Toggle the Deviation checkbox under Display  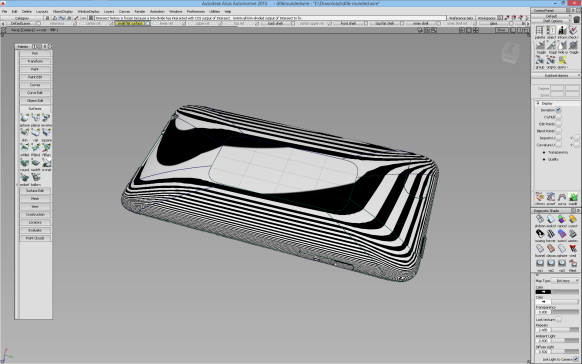coord(559,110)
